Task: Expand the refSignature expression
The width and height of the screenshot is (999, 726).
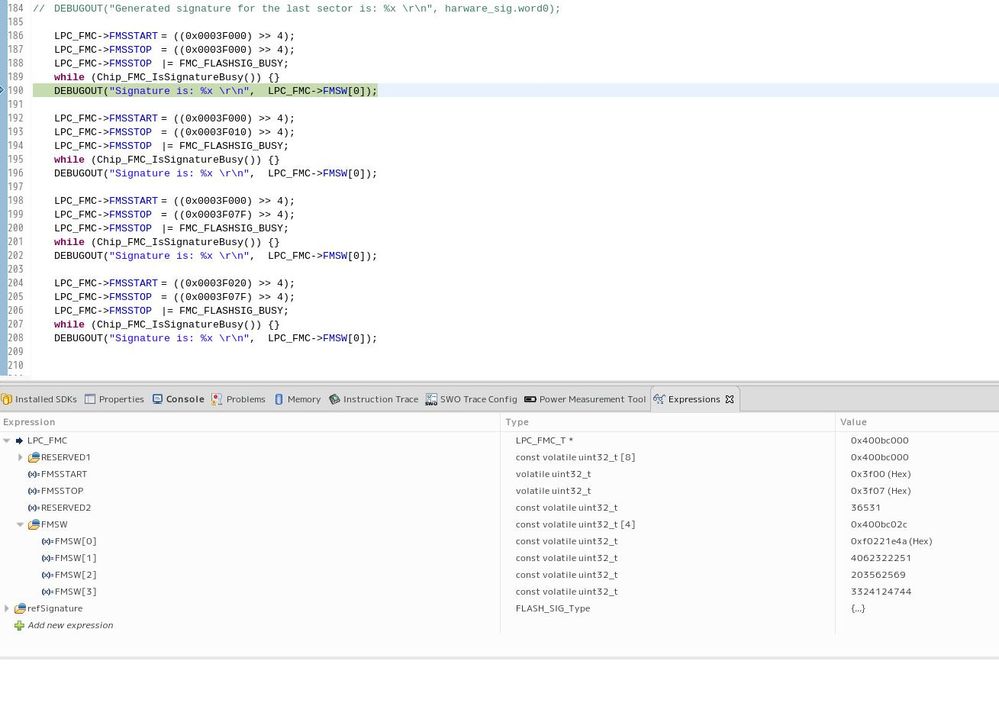Action: (6, 608)
